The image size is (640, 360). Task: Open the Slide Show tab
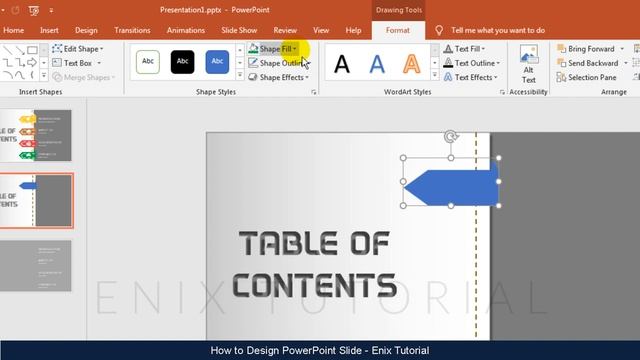239,30
